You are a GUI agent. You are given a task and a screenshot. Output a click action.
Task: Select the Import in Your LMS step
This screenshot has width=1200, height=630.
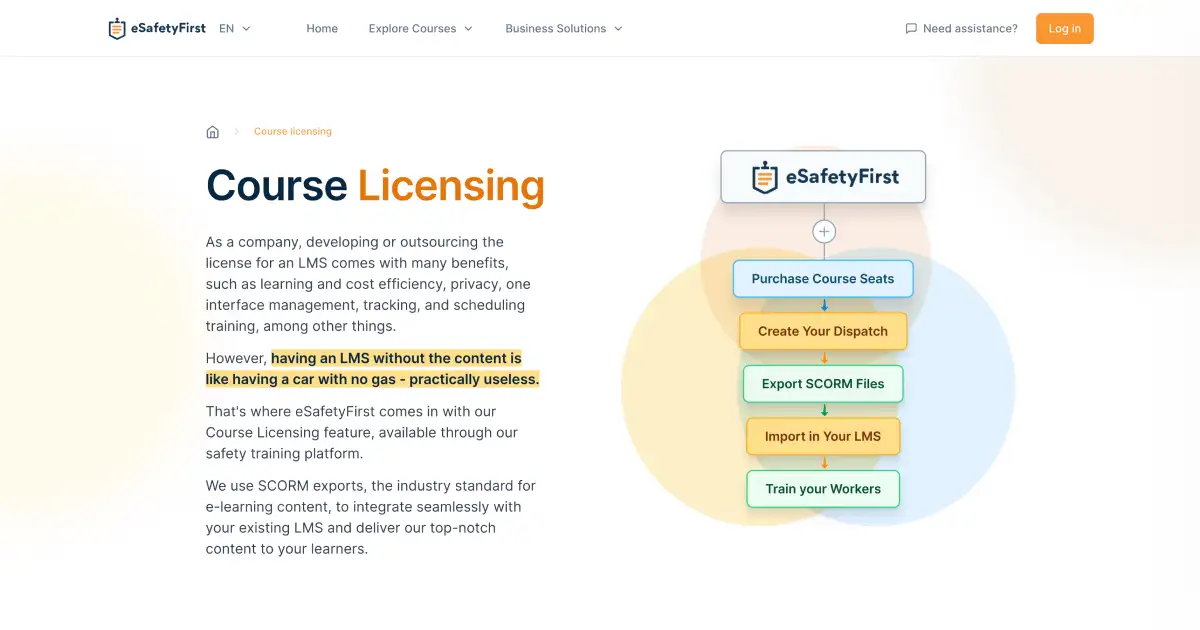click(x=823, y=436)
